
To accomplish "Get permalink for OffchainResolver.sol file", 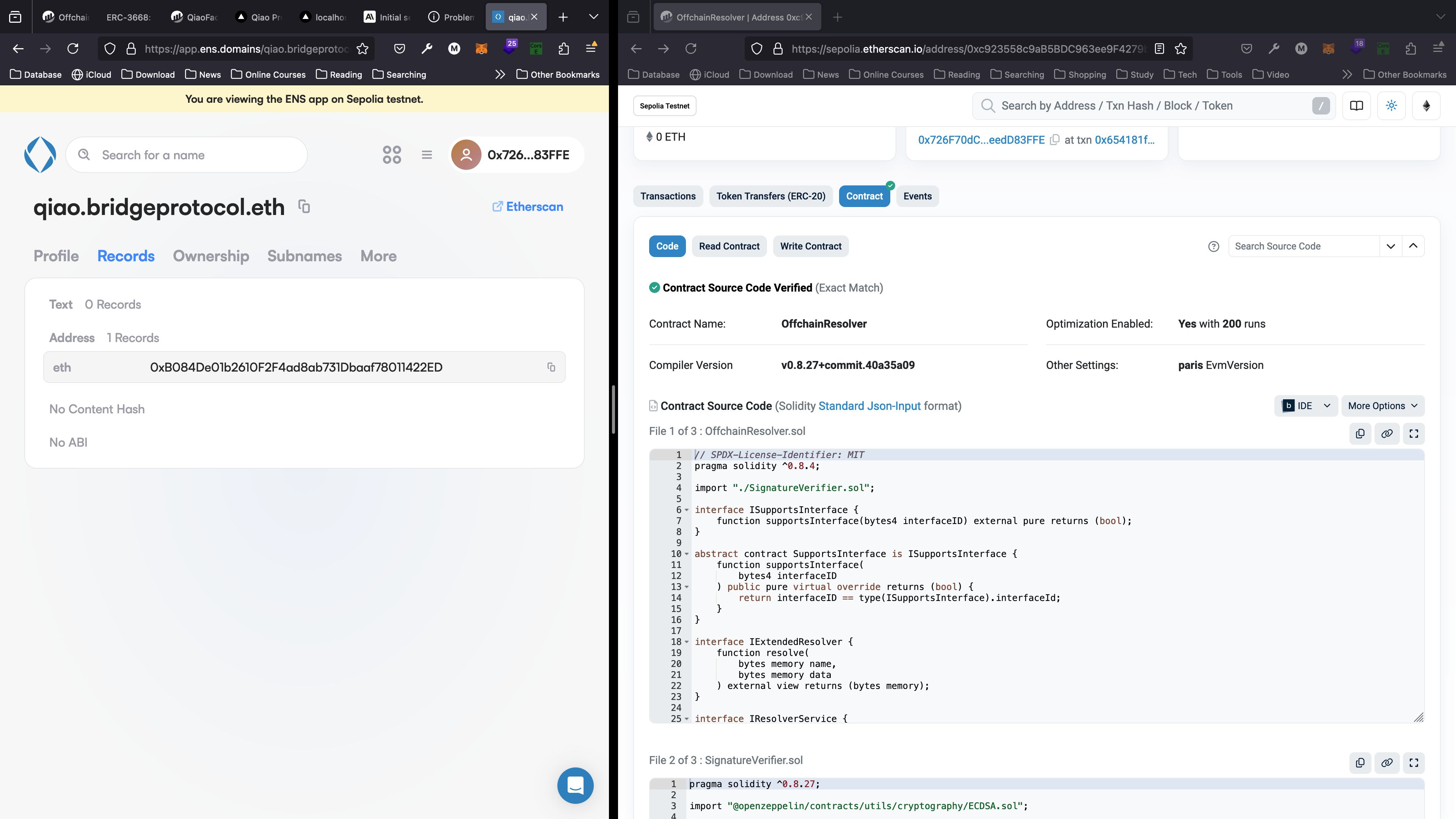I will (1387, 433).
